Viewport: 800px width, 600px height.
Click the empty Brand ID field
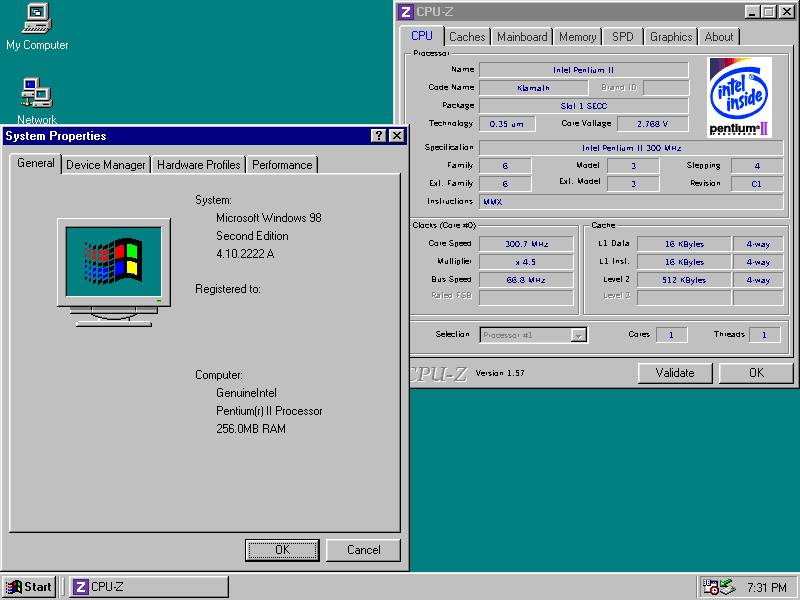pyautogui.click(x=666, y=88)
